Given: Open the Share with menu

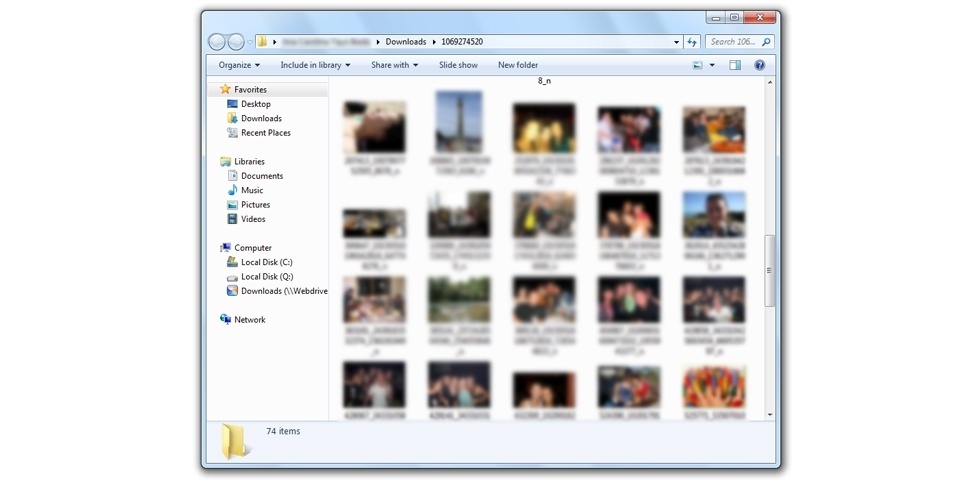Looking at the screenshot, I should [x=394, y=65].
